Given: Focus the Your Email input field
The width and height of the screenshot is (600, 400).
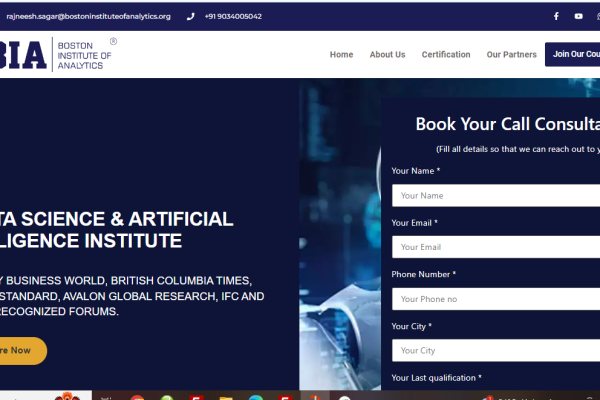Looking at the screenshot, I should 496,247.
